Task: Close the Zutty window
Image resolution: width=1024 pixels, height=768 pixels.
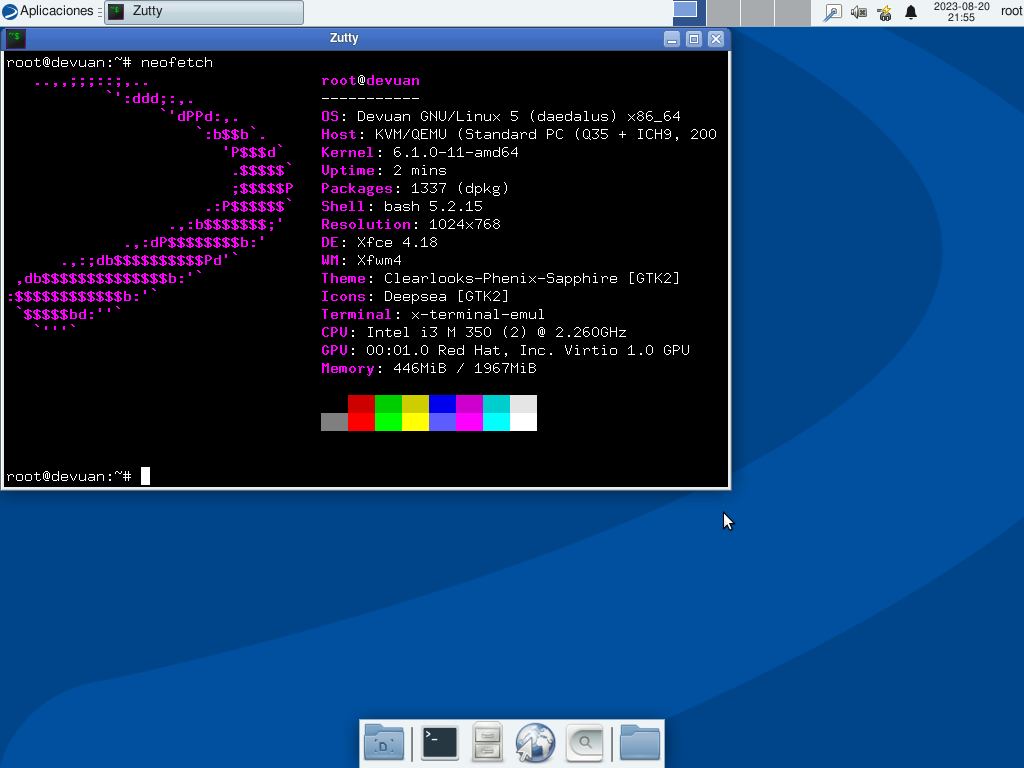Action: click(x=716, y=39)
